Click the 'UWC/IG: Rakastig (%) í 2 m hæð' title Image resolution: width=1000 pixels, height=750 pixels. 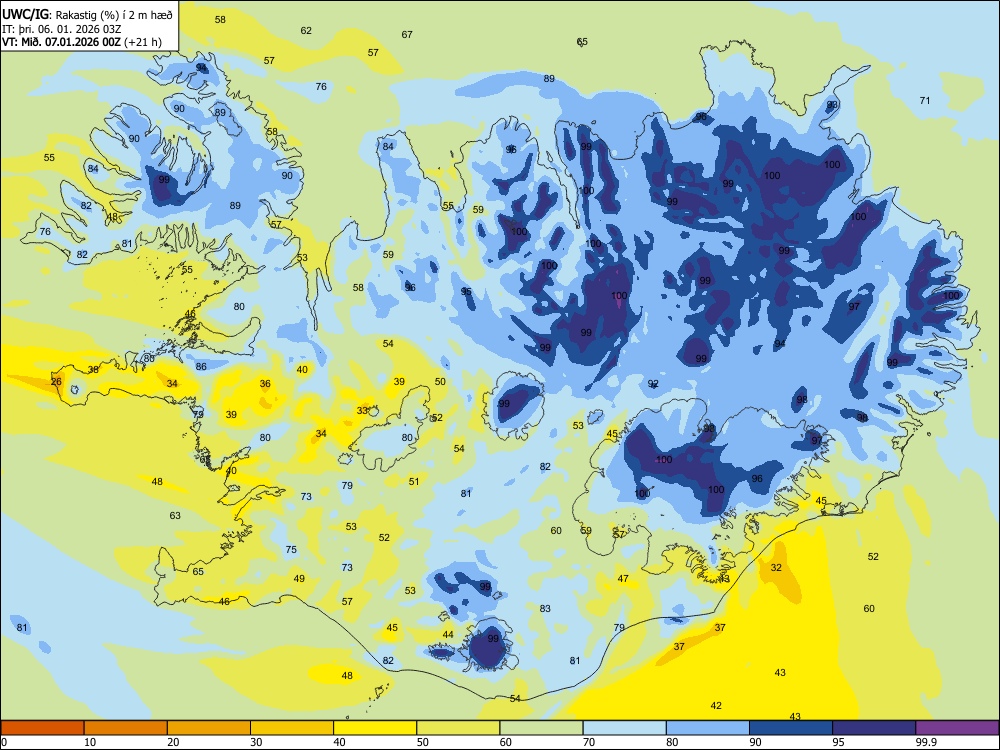[87, 15]
